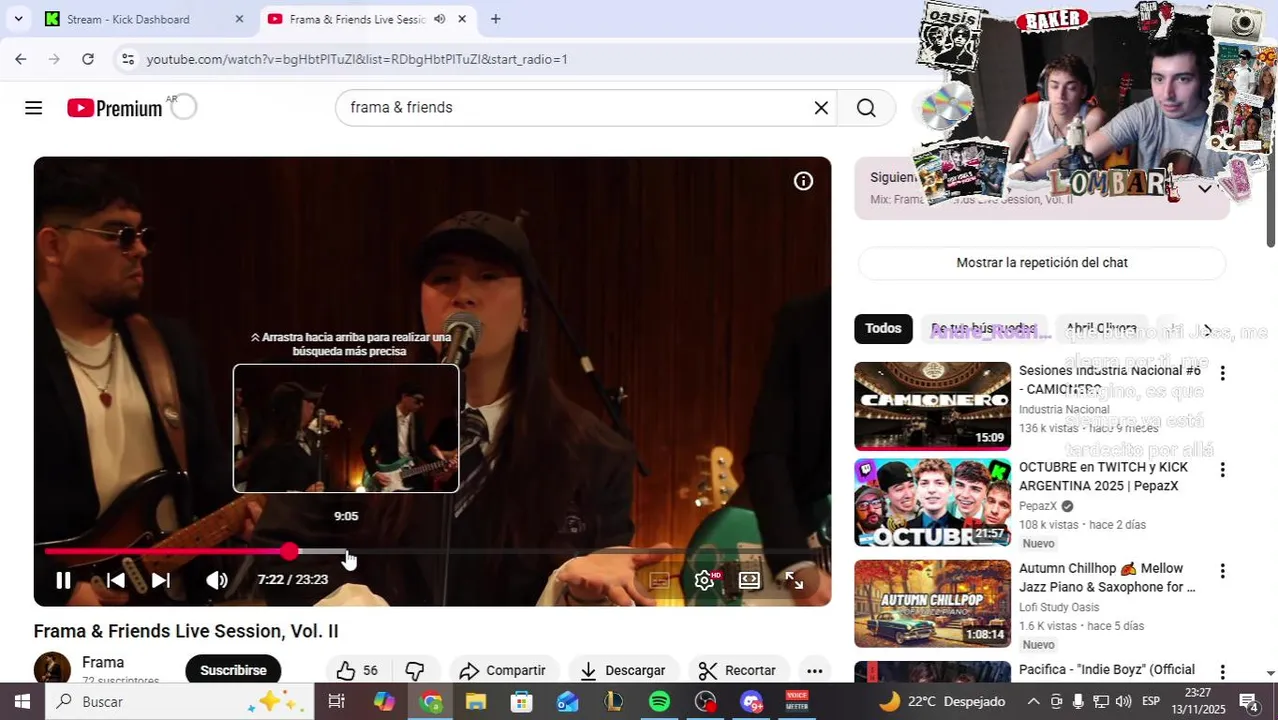
Task: Open Microsoft Store from taskbar
Action: 522,702
